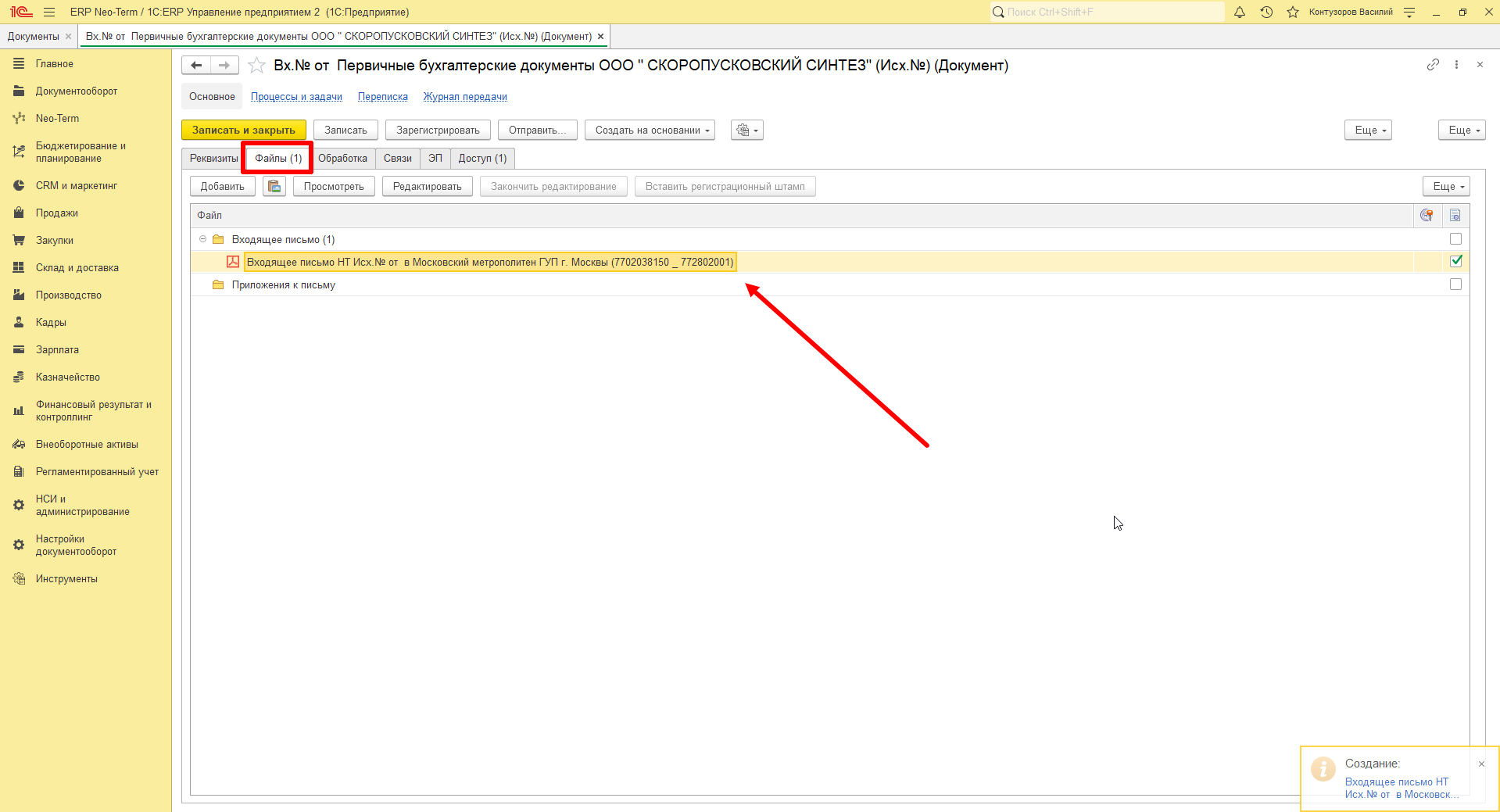Add the document to favorites with the star

256,66
